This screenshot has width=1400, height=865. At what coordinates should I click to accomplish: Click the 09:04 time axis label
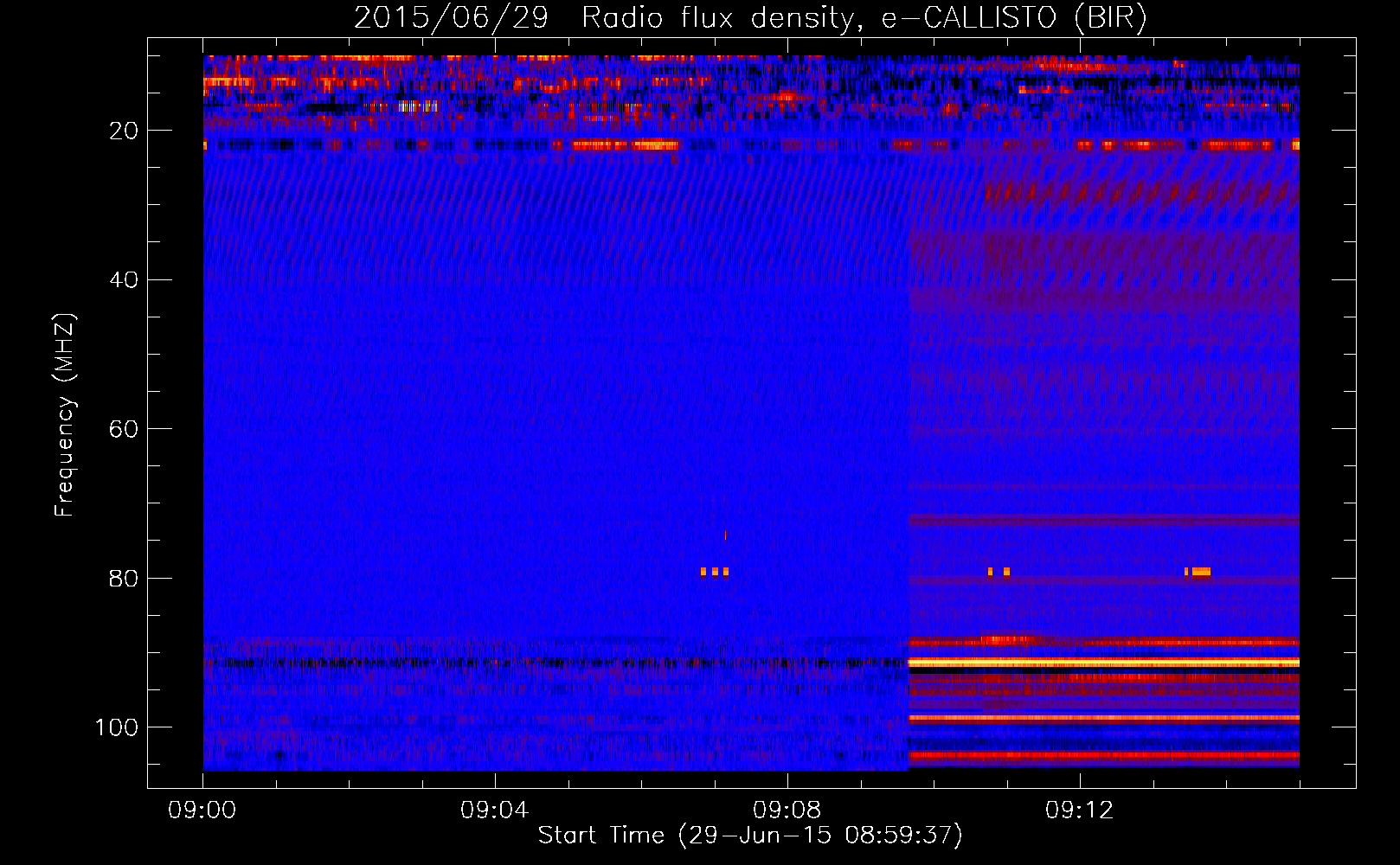494,811
